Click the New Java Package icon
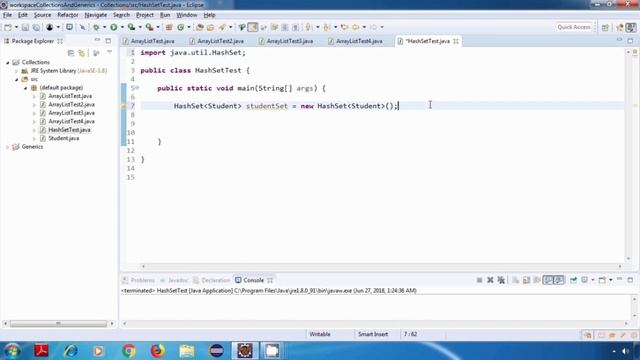Viewport: 640px width, 360px height. click(x=169, y=27)
